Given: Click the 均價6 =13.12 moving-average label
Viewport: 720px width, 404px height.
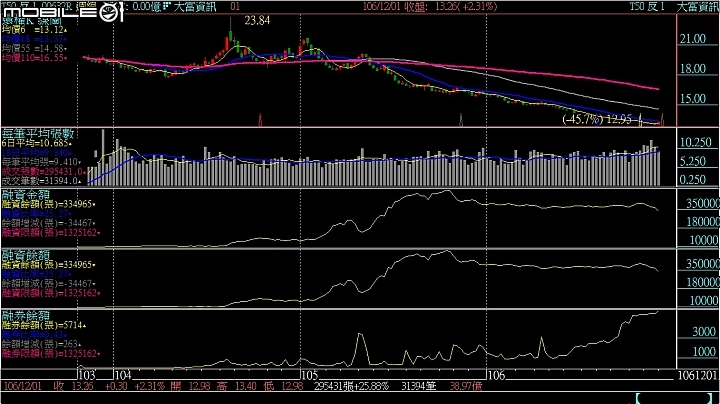Looking at the screenshot, I should [34, 30].
